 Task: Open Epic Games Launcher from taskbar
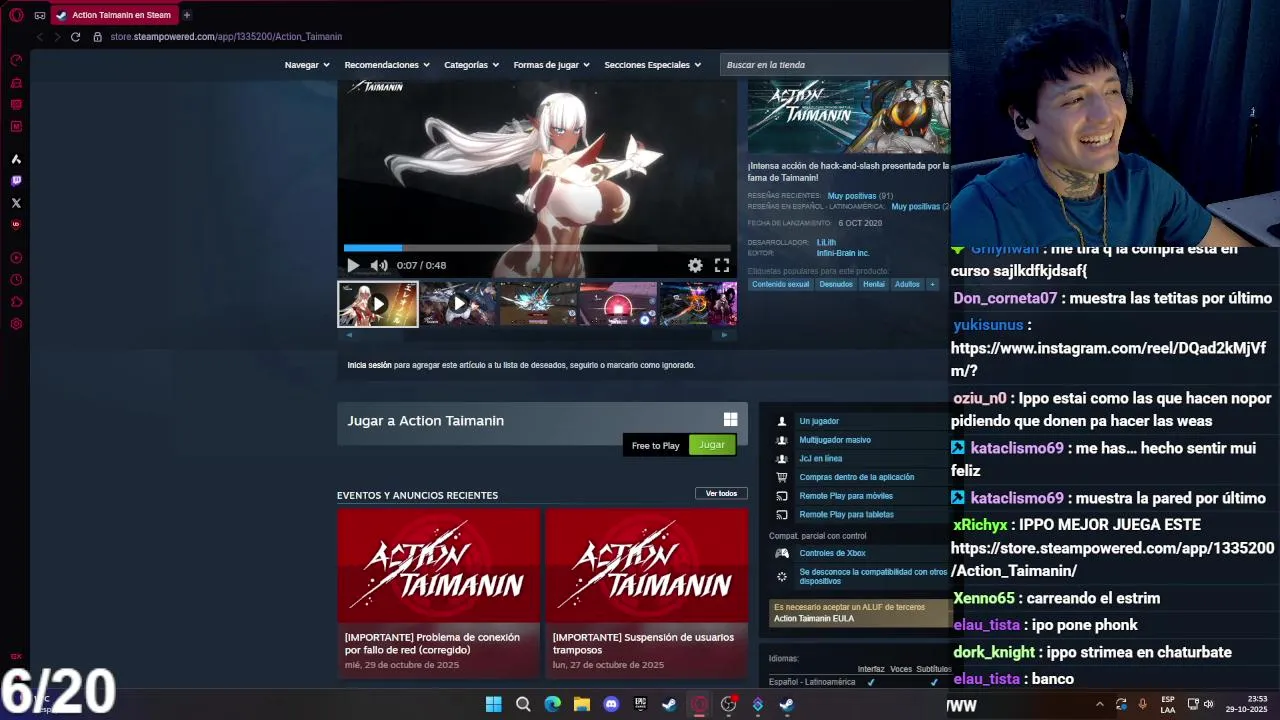tap(640, 704)
